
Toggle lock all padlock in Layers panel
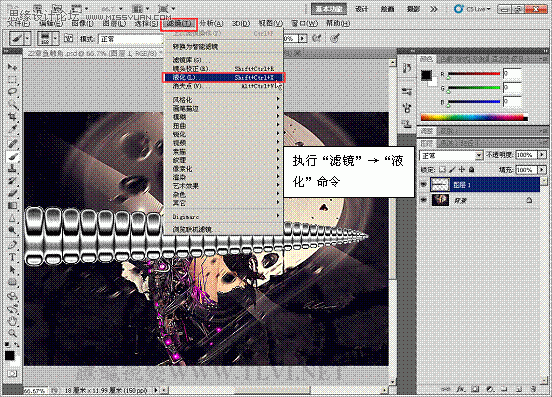coord(472,170)
